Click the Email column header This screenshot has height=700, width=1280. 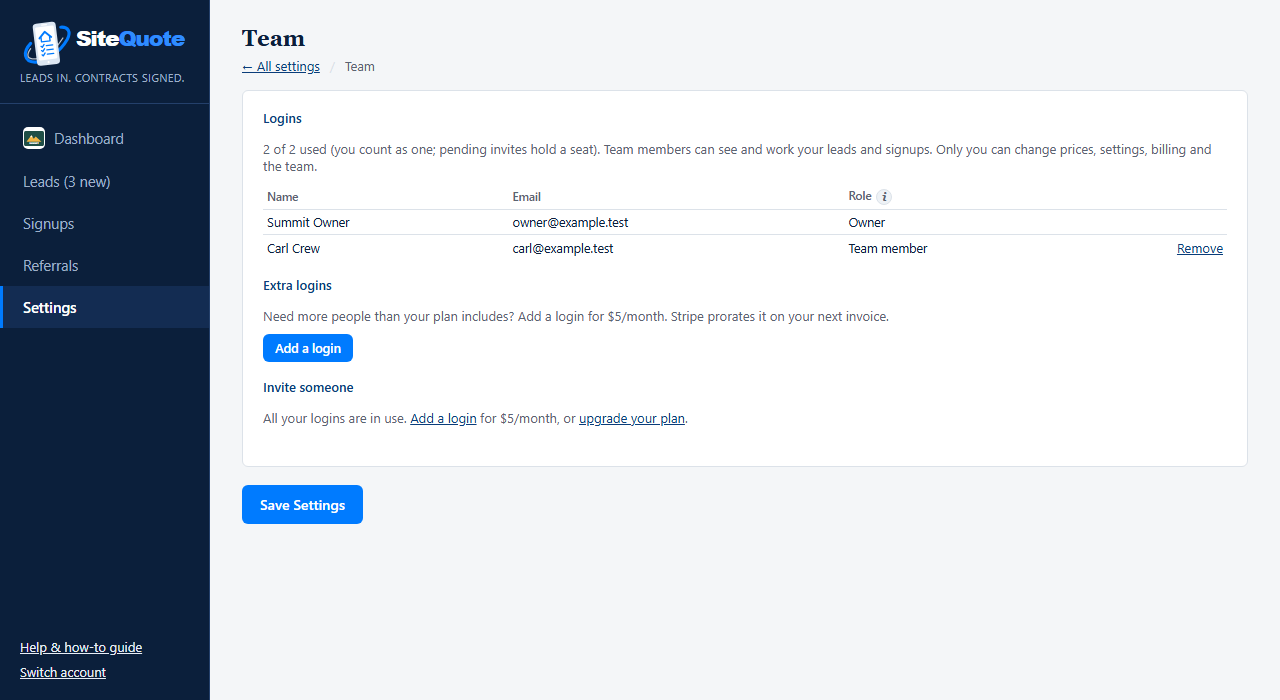(x=527, y=197)
